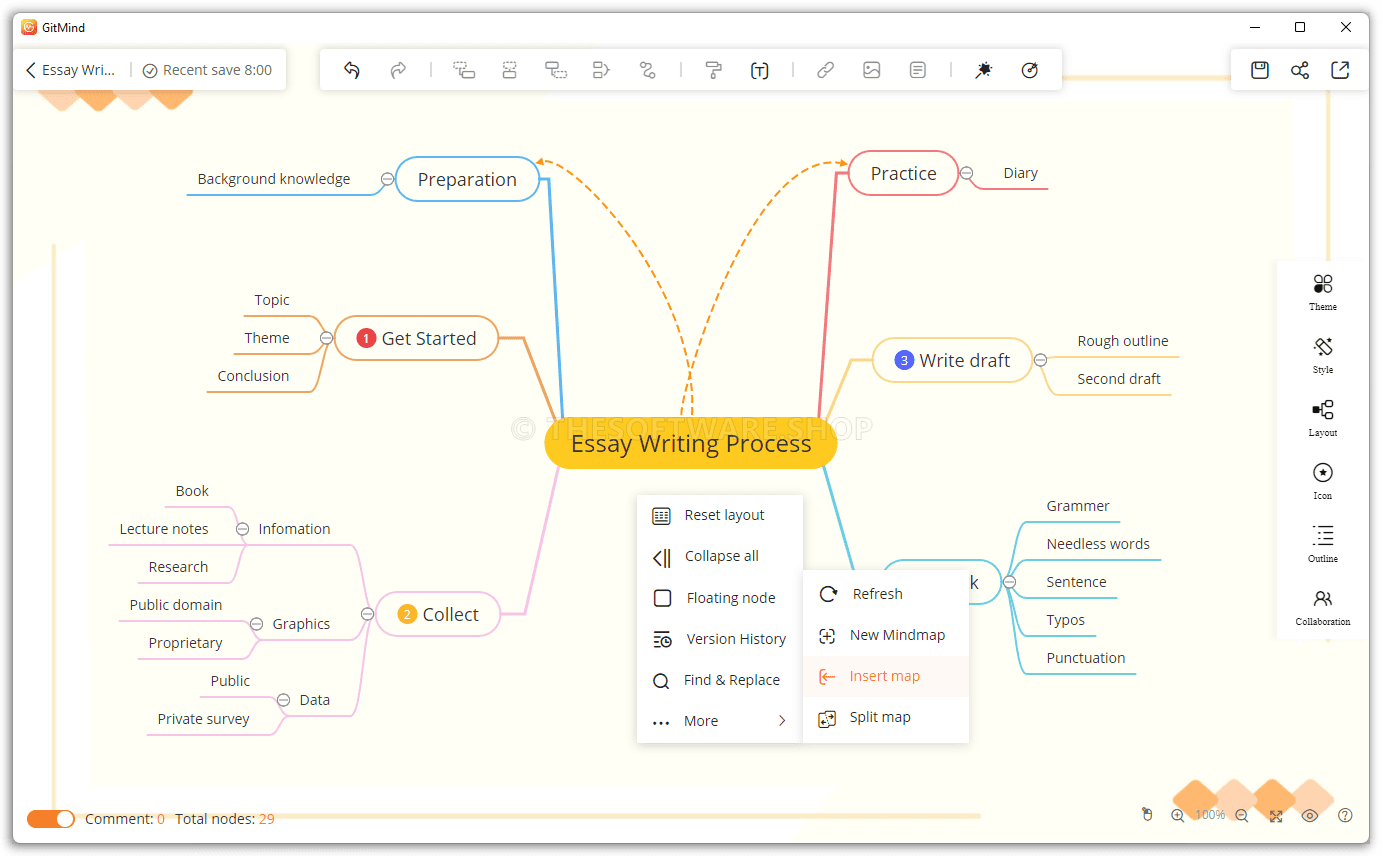Open the help question mark icon
Viewport: 1382px width, 856px height.
pyautogui.click(x=1345, y=815)
